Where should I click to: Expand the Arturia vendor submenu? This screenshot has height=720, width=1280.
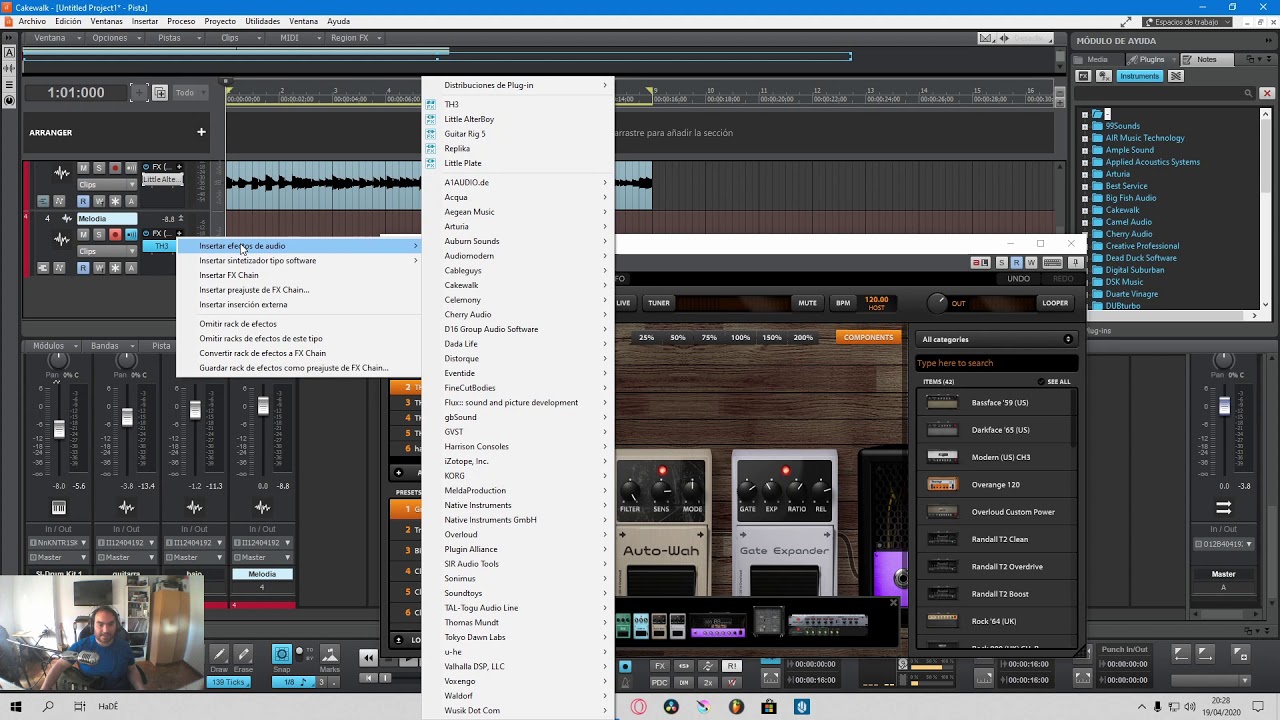click(x=518, y=226)
